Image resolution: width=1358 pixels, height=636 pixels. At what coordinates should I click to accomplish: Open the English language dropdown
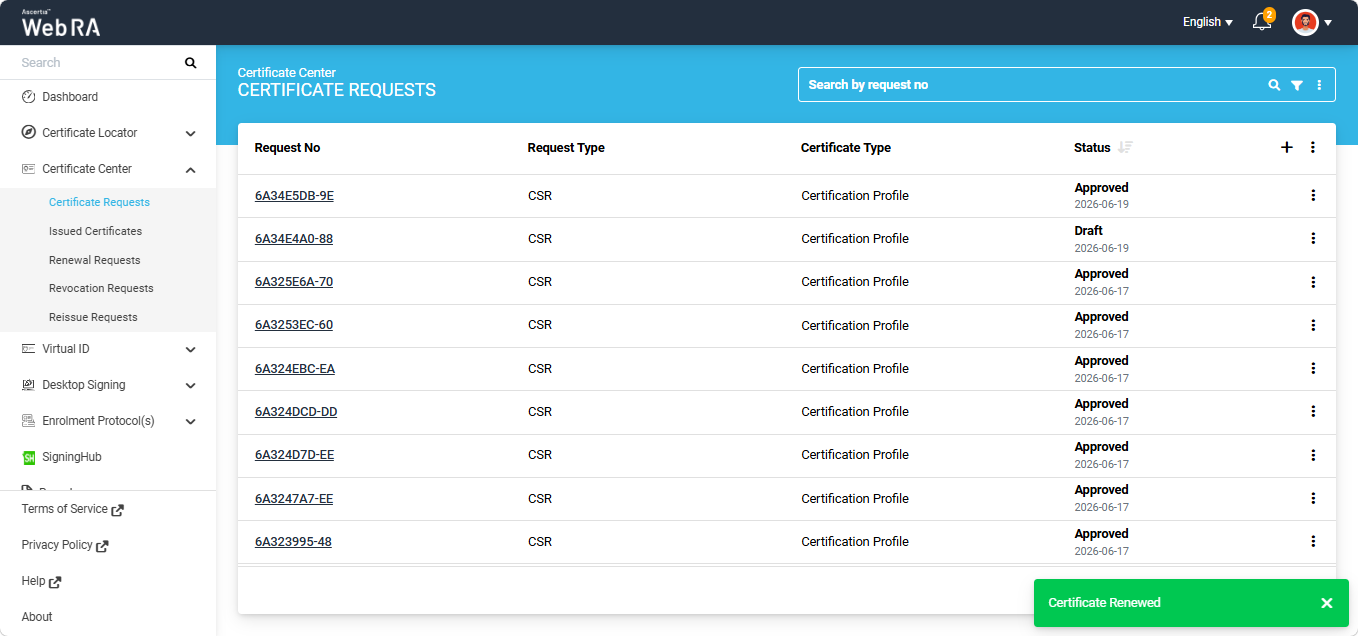tap(1207, 22)
